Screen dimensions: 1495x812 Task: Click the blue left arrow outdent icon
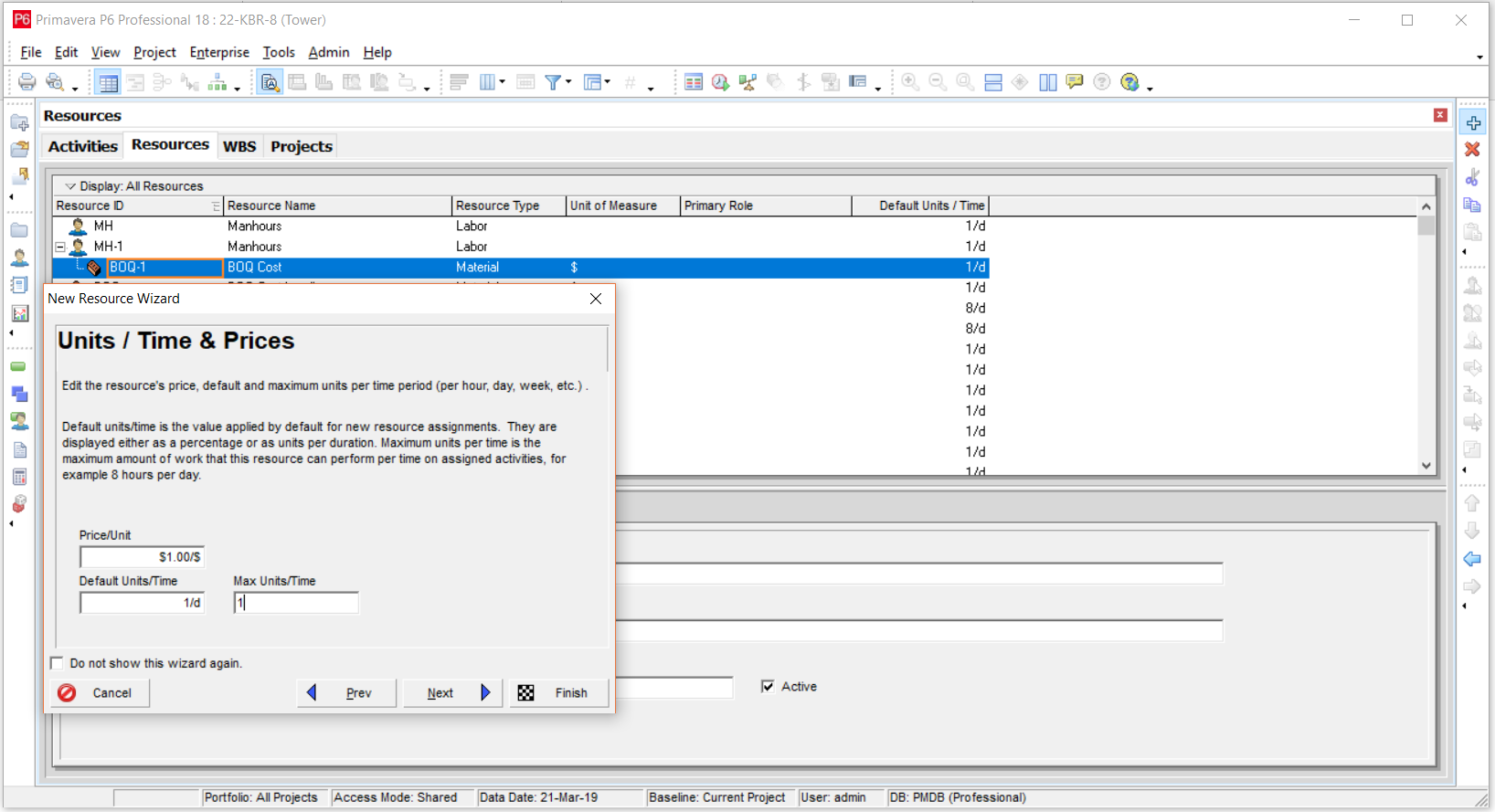pos(1472,559)
